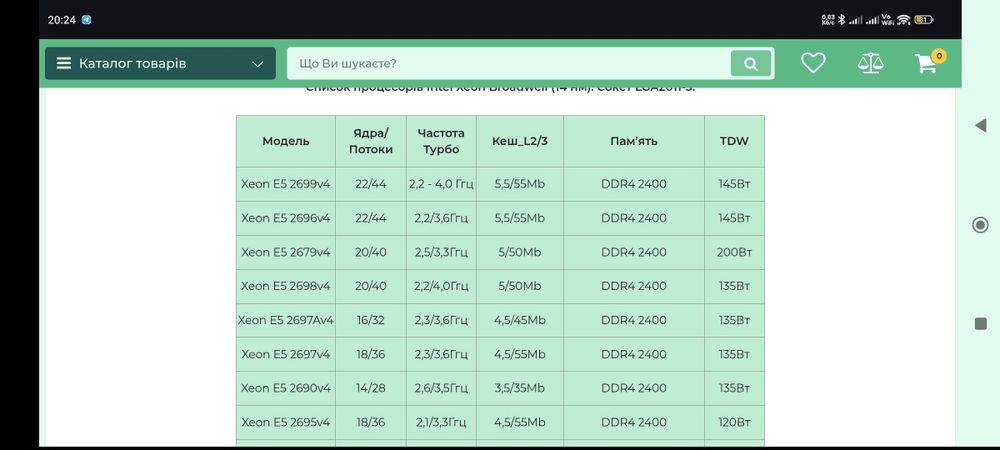Image resolution: width=1000 pixels, height=450 pixels.
Task: Click the 3,5/35Mb cache cell
Action: coord(520,388)
